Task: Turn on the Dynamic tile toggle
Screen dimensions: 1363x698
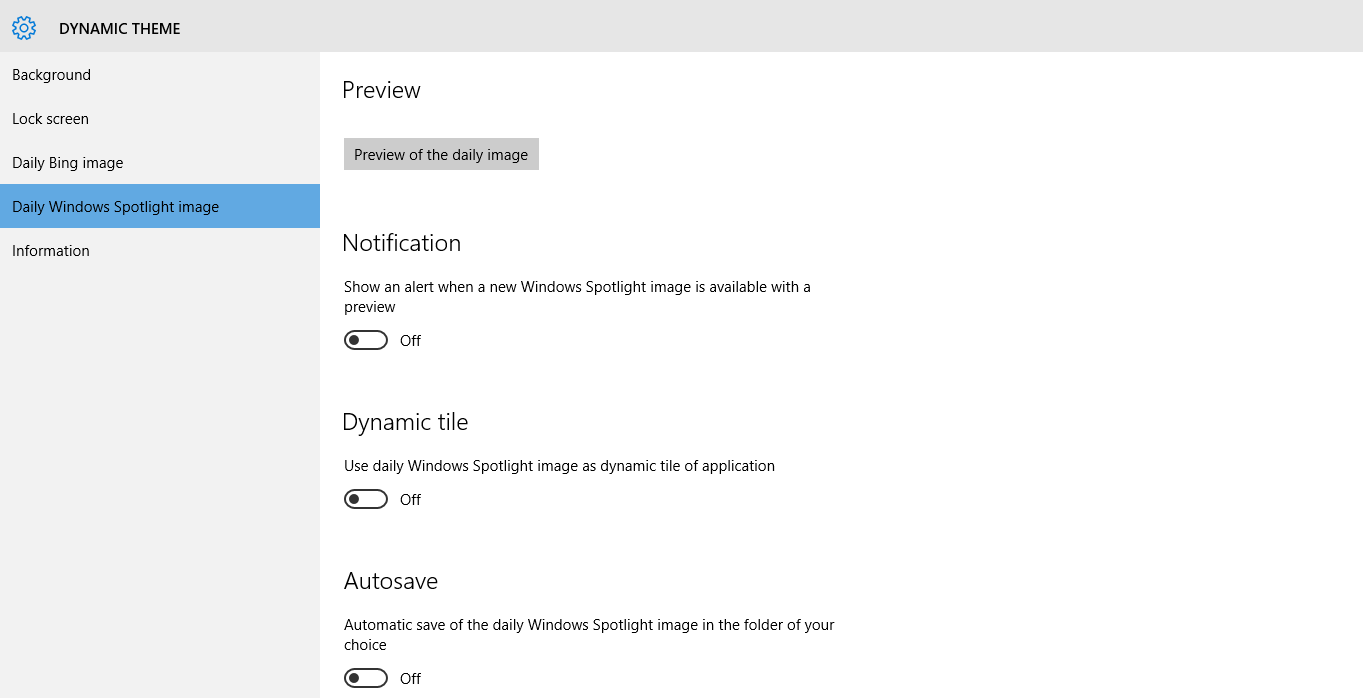Action: 366,499
